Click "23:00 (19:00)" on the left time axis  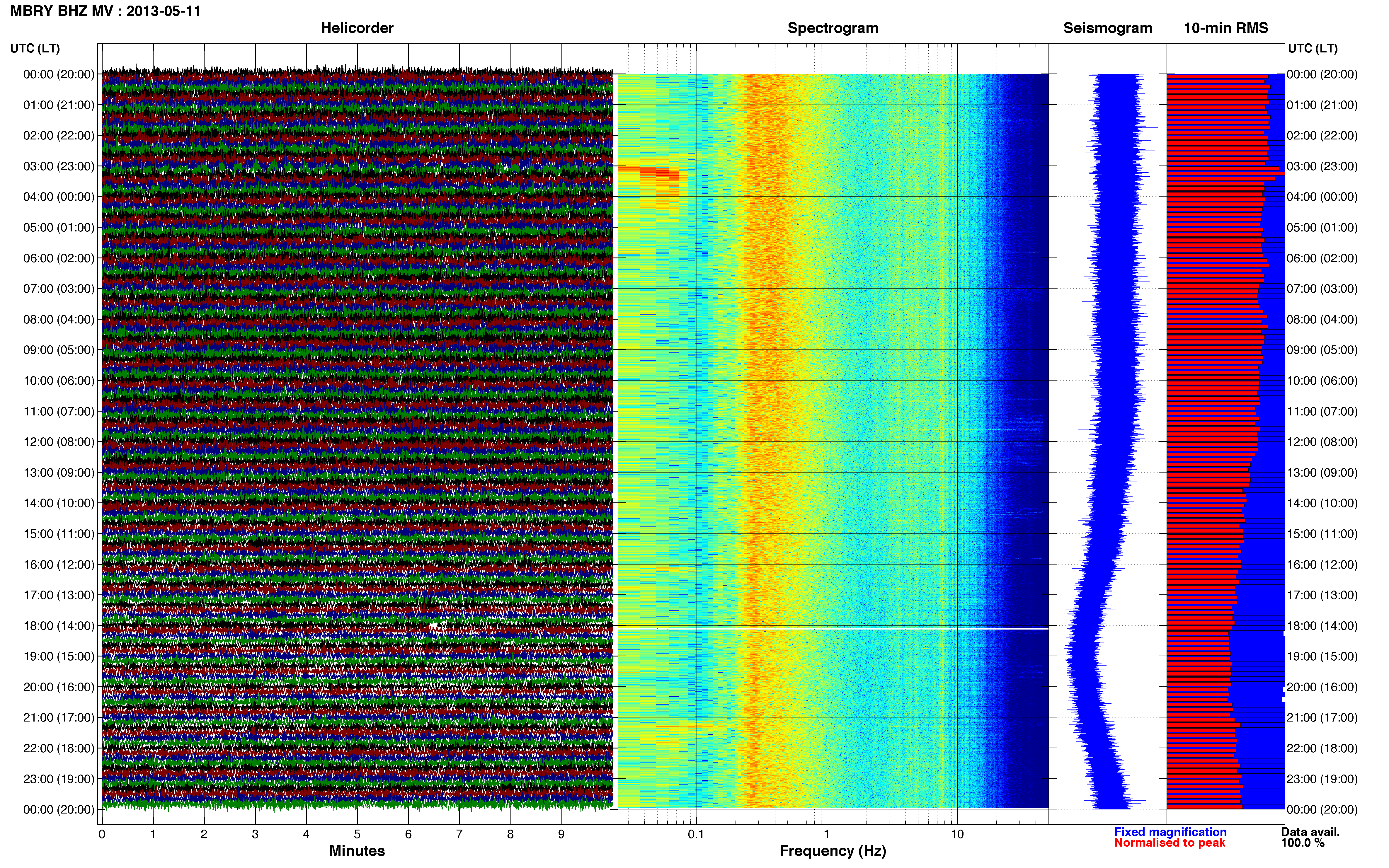point(59,779)
